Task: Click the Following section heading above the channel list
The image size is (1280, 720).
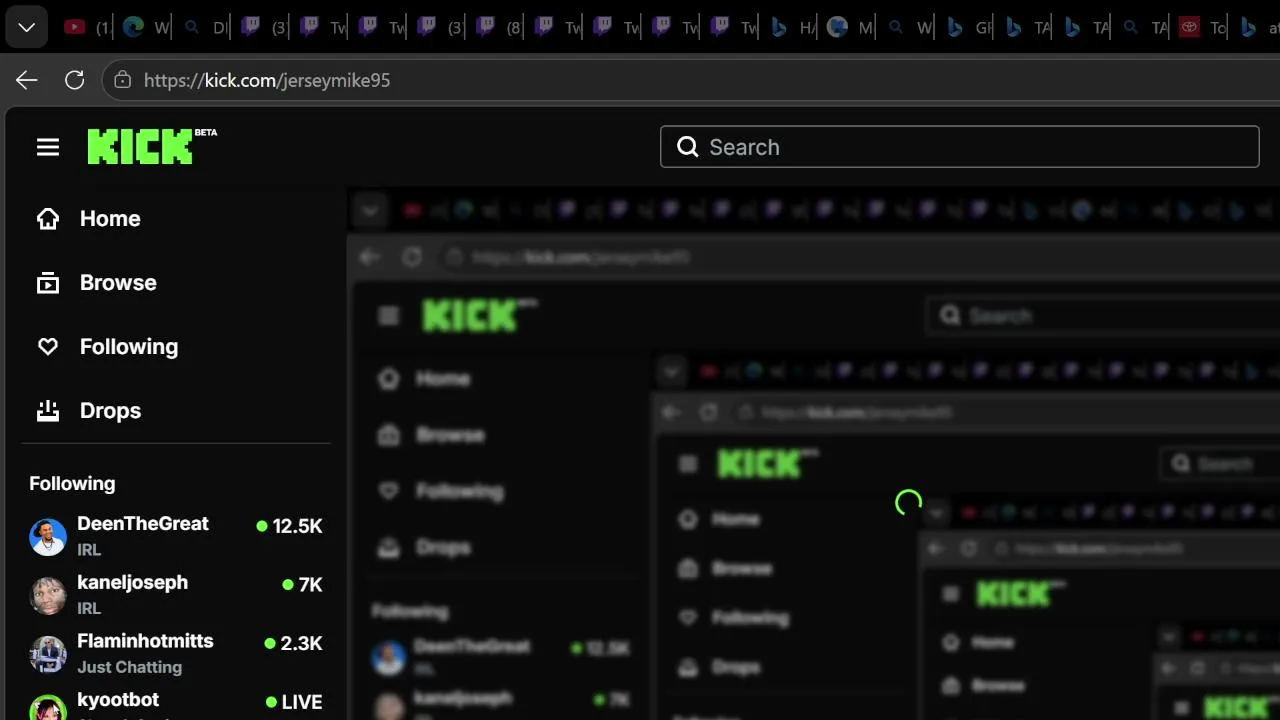Action: pyautogui.click(x=72, y=484)
